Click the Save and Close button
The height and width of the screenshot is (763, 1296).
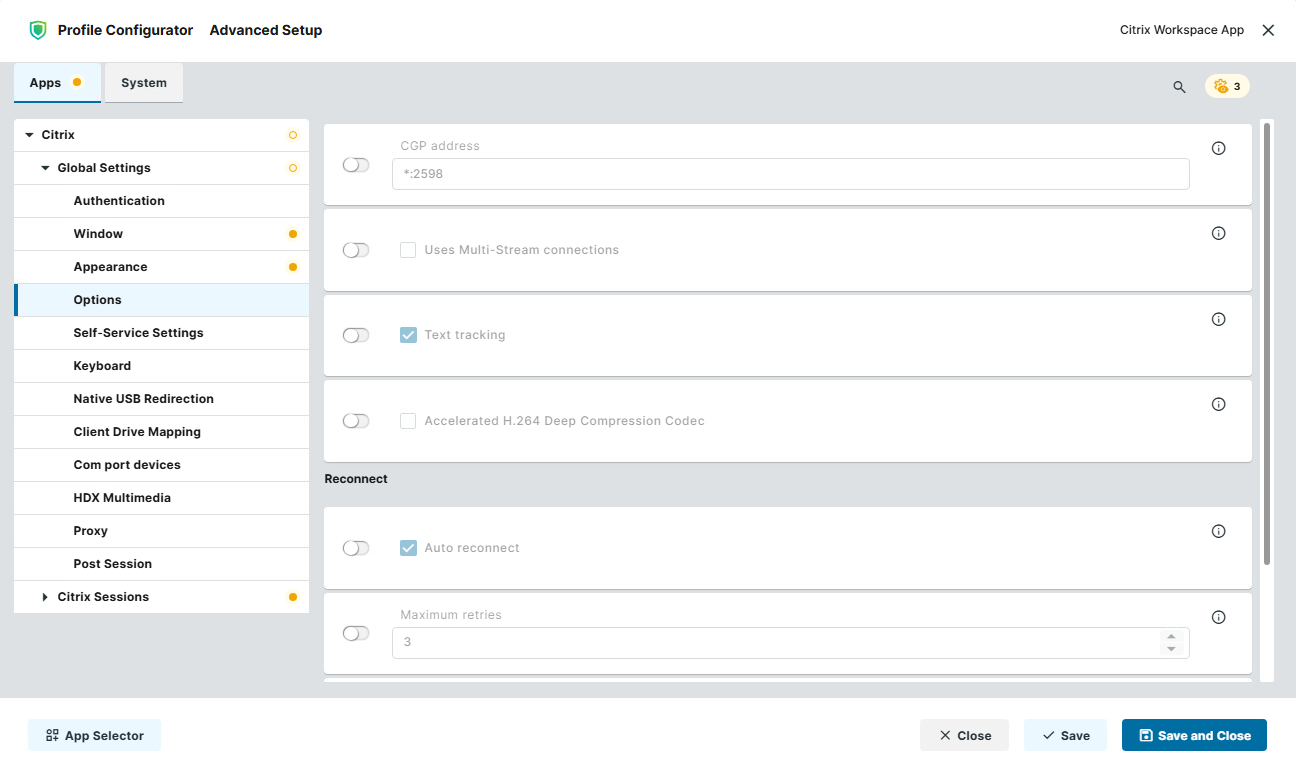click(1194, 735)
